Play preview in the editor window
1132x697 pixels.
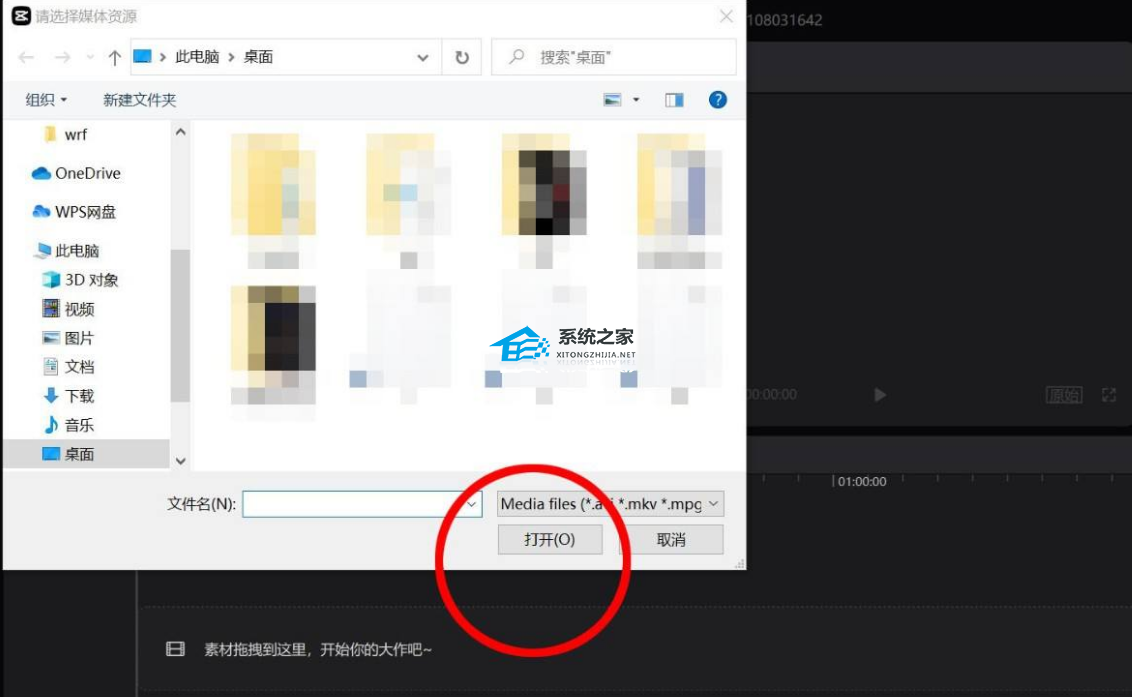coord(879,394)
